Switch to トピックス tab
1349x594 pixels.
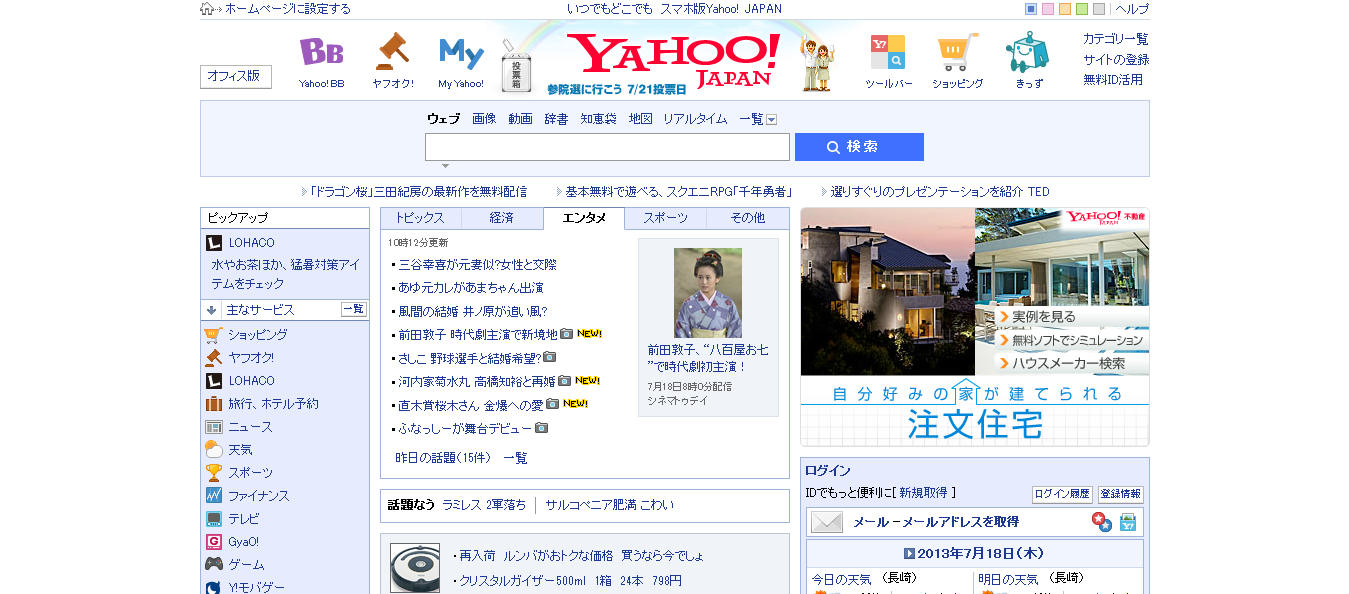pos(421,218)
